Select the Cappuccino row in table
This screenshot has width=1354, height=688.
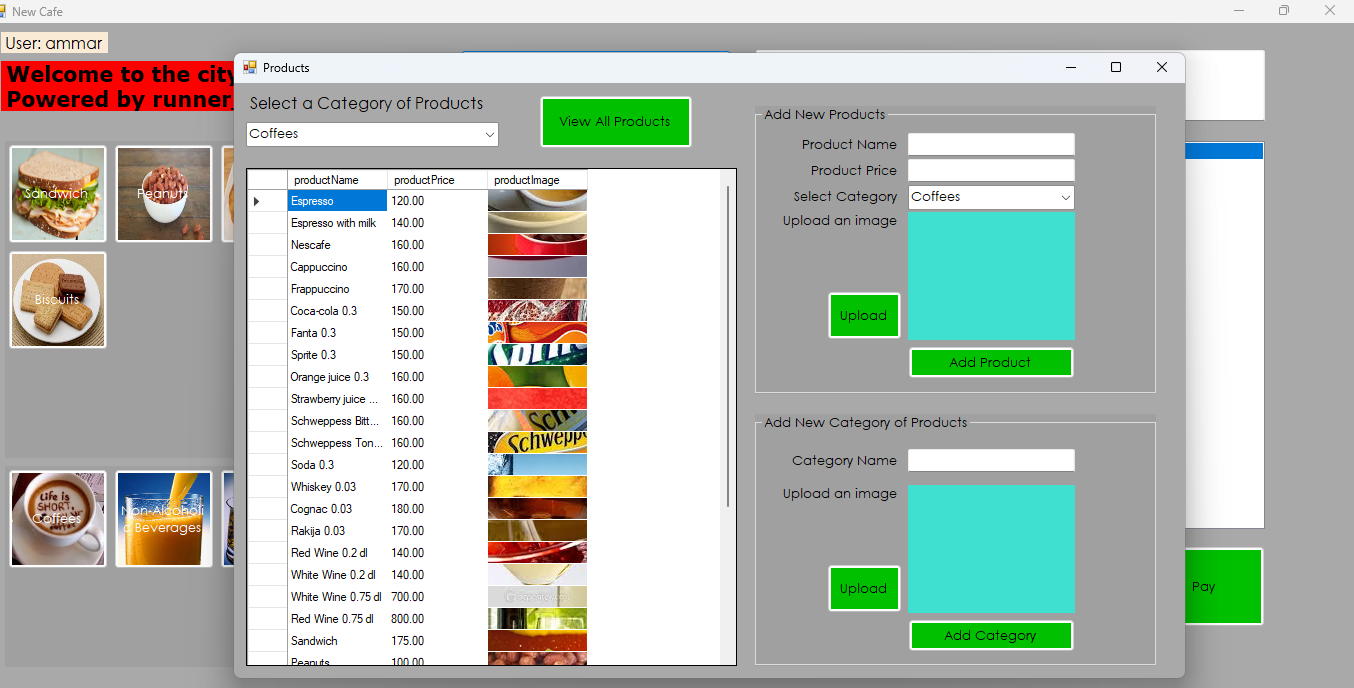point(336,267)
